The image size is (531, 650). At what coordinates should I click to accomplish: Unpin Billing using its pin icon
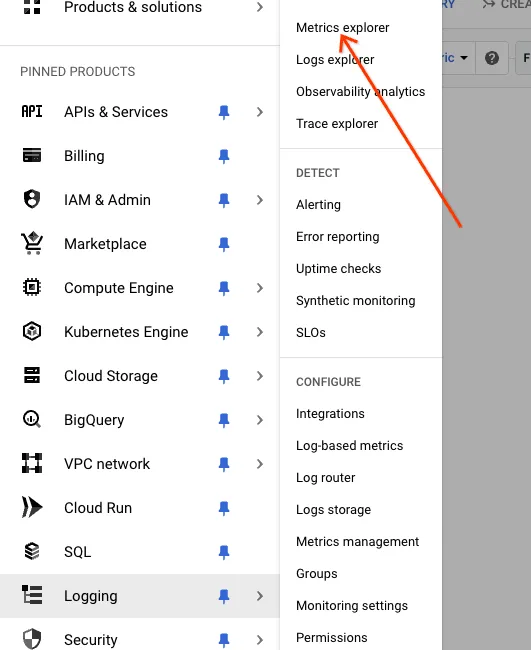coord(224,156)
